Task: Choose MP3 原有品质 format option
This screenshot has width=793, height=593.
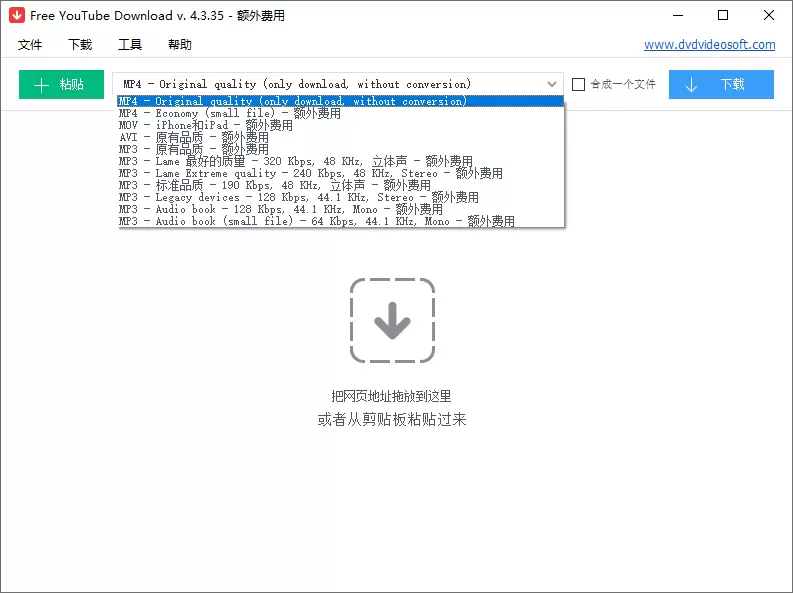Action: 341,149
